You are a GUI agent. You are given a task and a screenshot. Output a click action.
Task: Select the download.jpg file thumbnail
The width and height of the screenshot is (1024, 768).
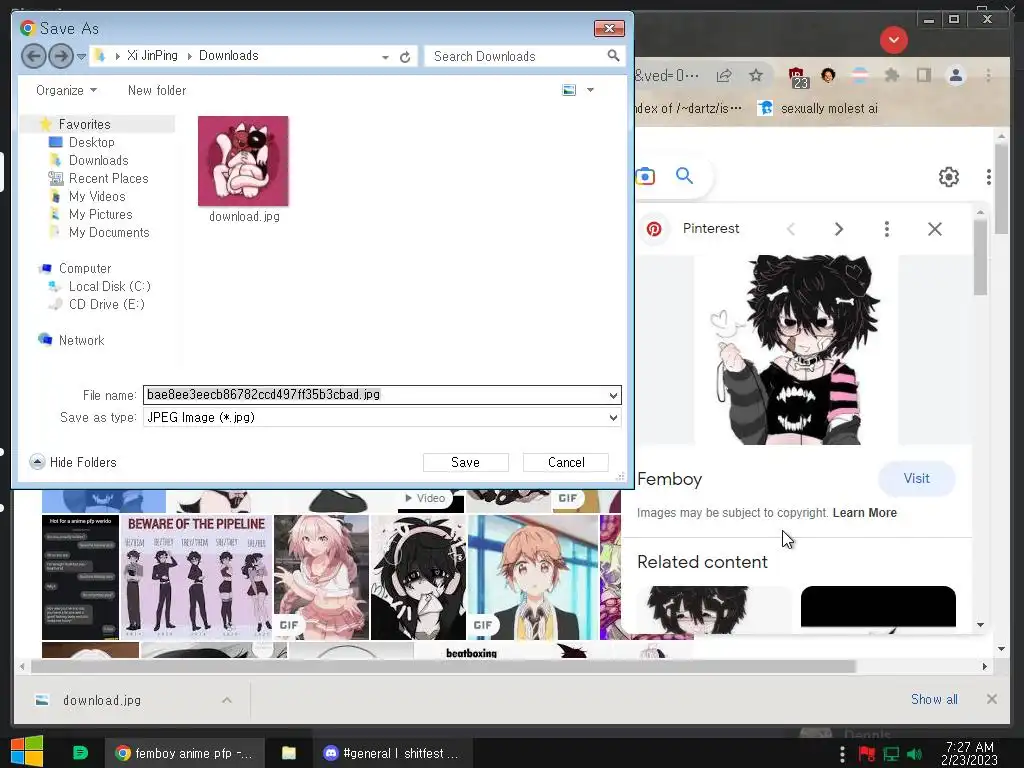click(x=244, y=161)
